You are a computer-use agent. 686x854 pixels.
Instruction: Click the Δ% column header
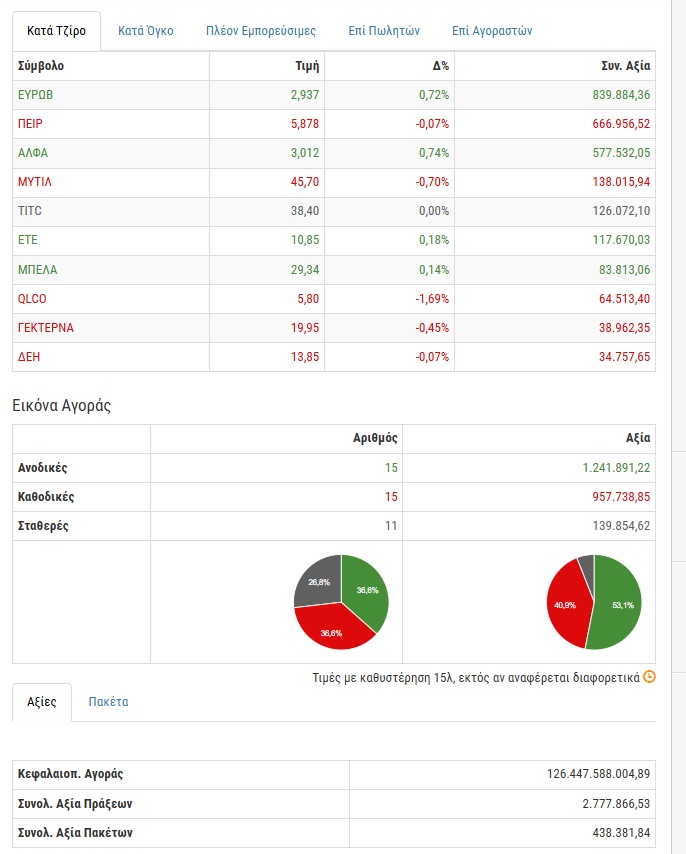(x=440, y=66)
